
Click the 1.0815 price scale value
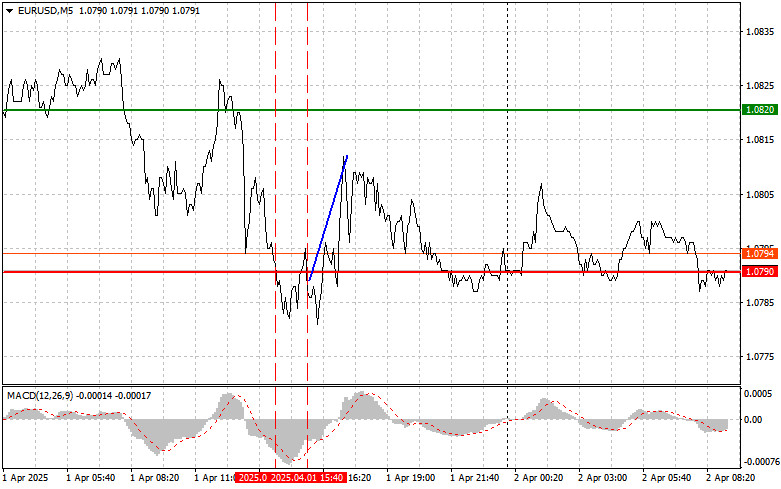pos(760,140)
